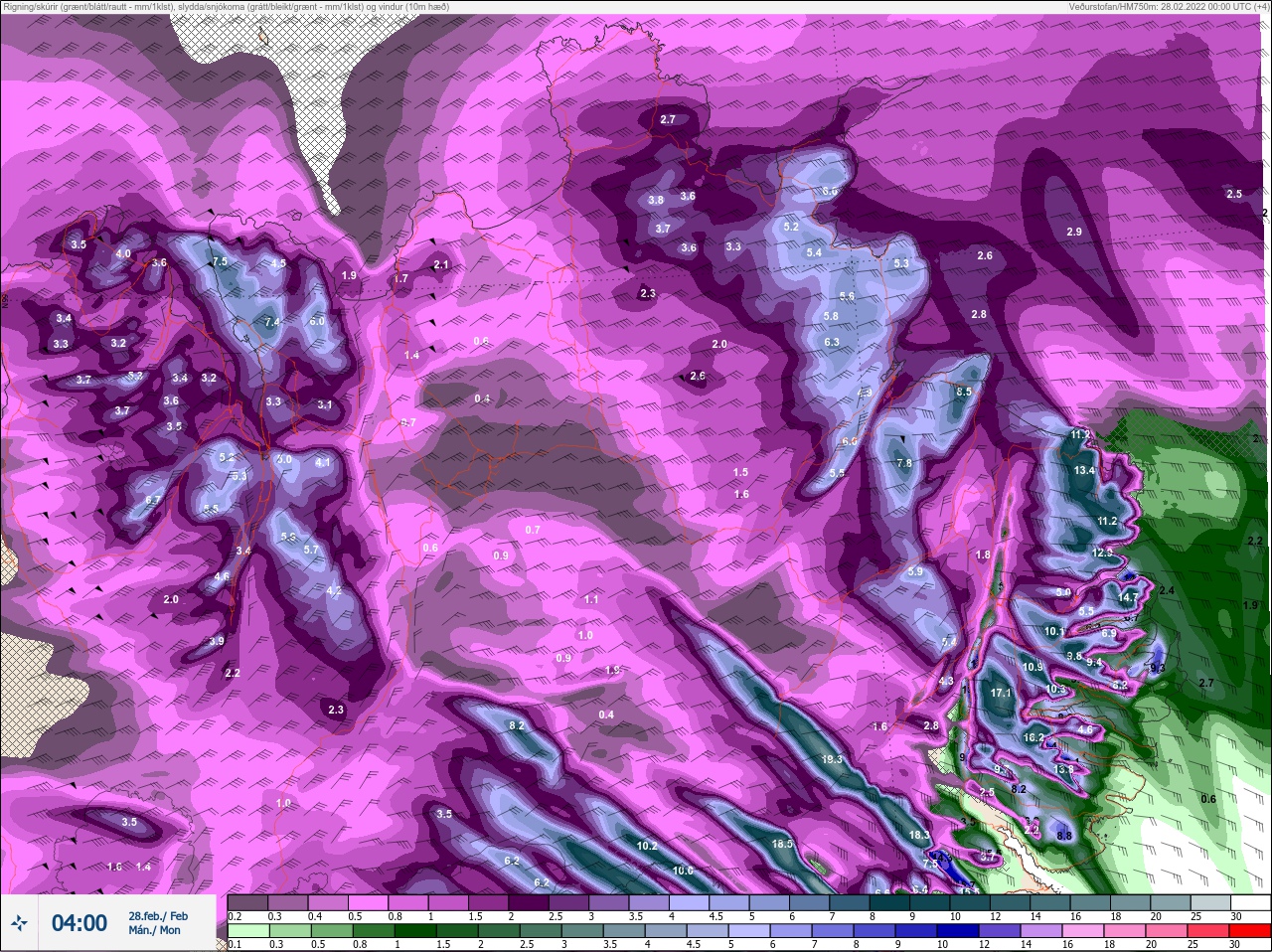The width and height of the screenshot is (1272, 952).
Task: Click the 30 label ending the upper legend
Action: tap(1236, 916)
